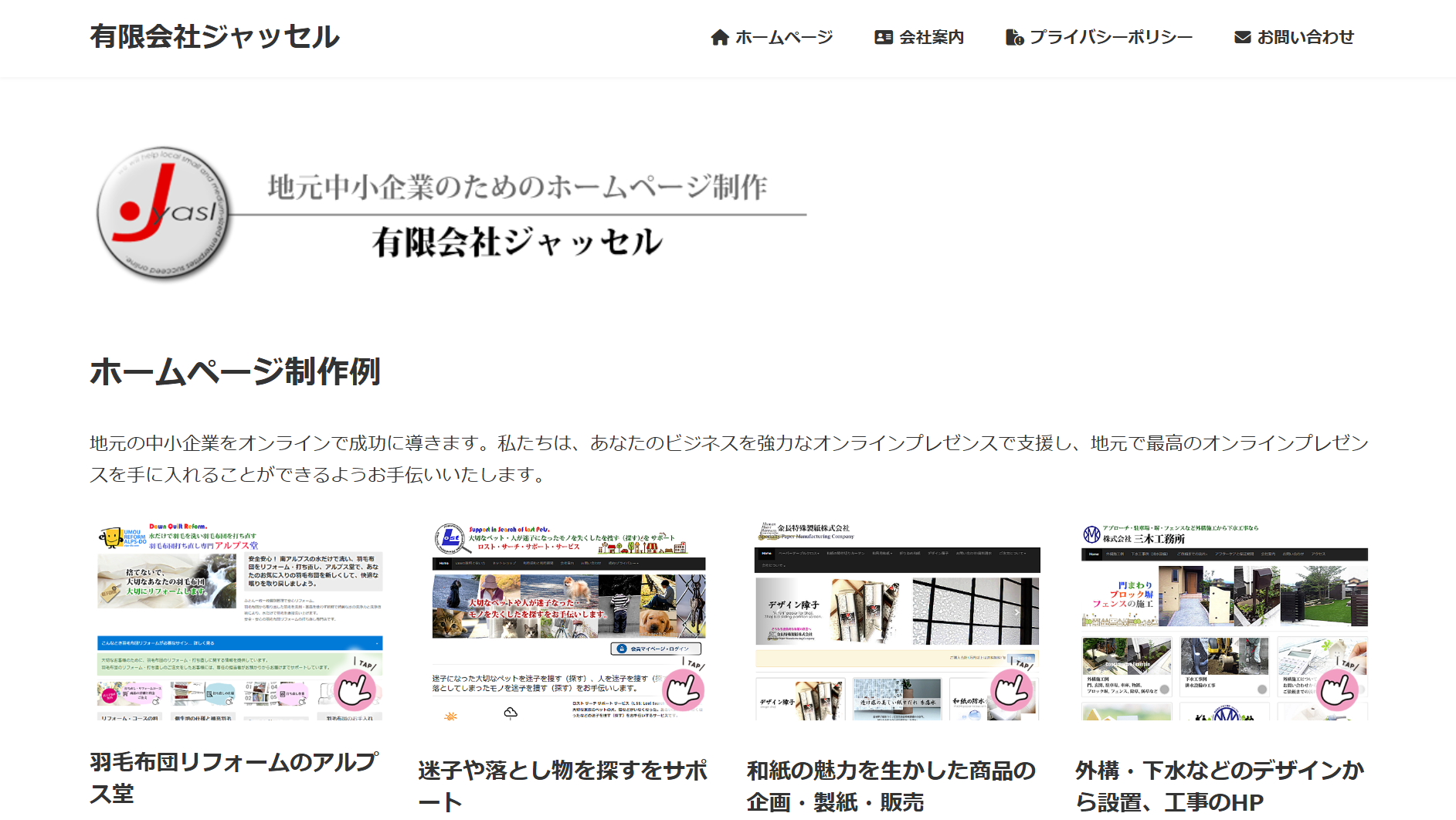Screen dimensions: 1456x820
Task: Open the ホームページ menu item
Action: (783, 37)
